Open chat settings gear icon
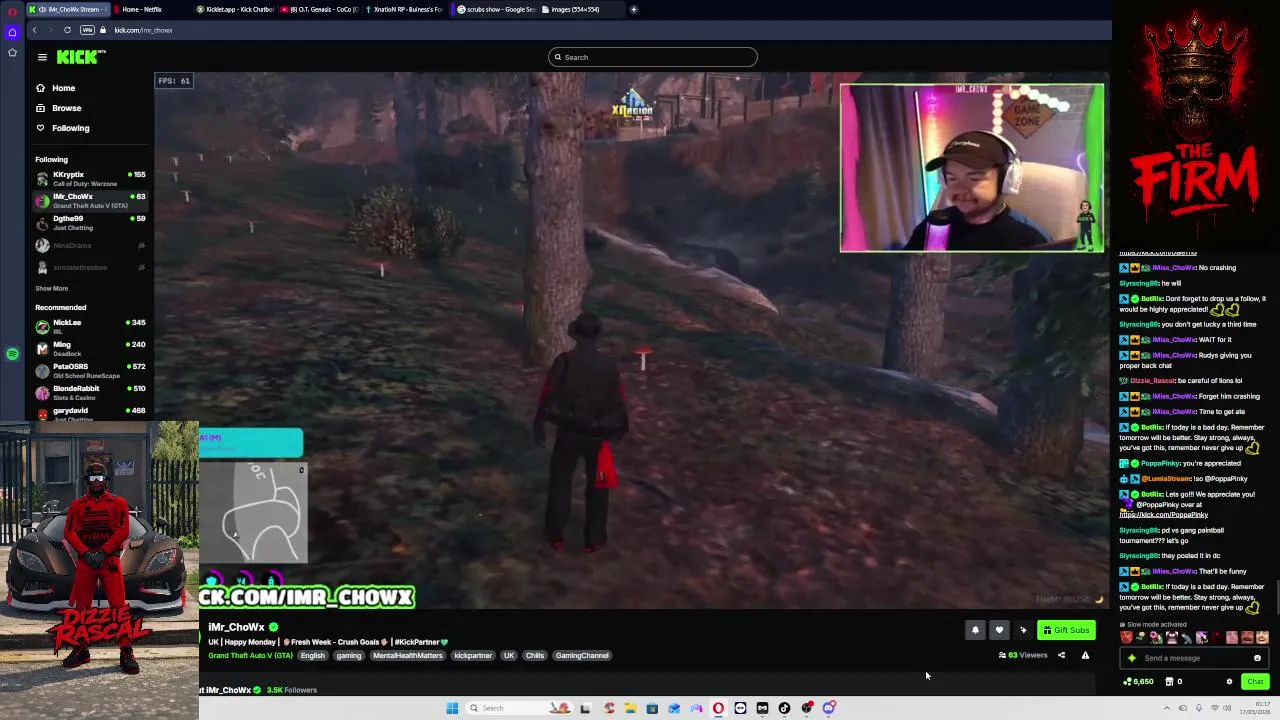This screenshot has width=1280, height=720. [1229, 682]
